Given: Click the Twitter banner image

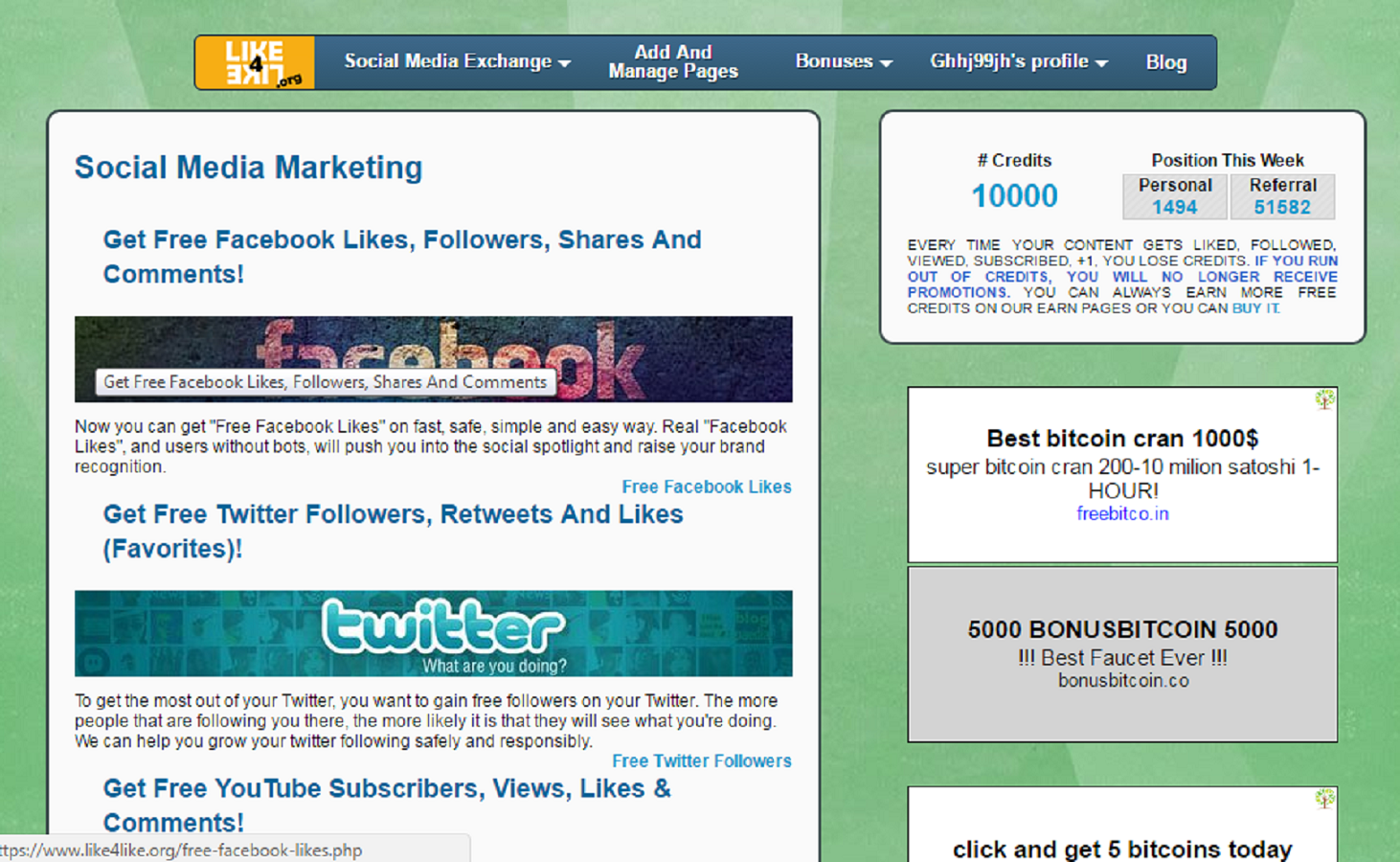Looking at the screenshot, I should [x=434, y=633].
